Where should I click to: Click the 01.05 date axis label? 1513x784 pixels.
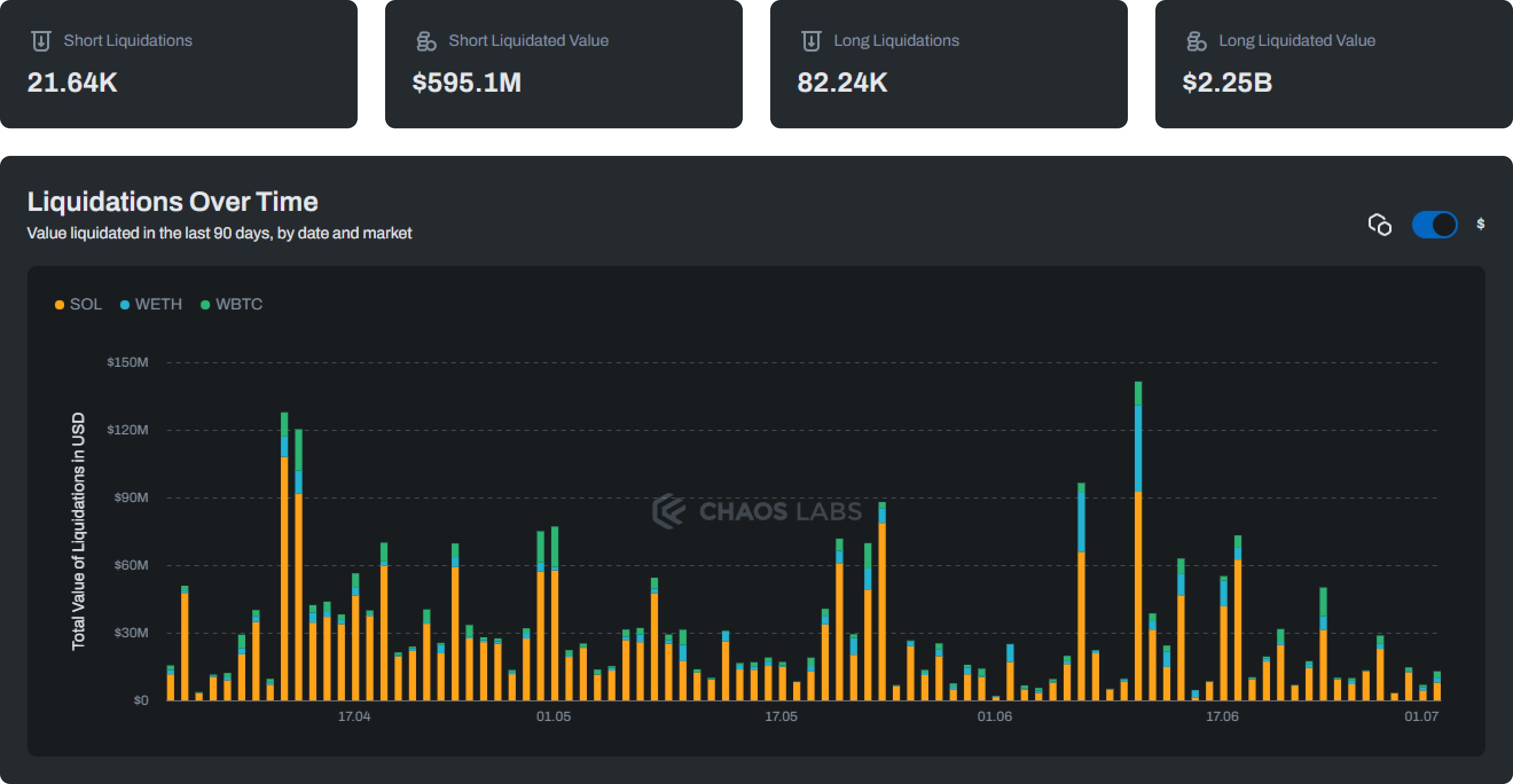pos(553,716)
